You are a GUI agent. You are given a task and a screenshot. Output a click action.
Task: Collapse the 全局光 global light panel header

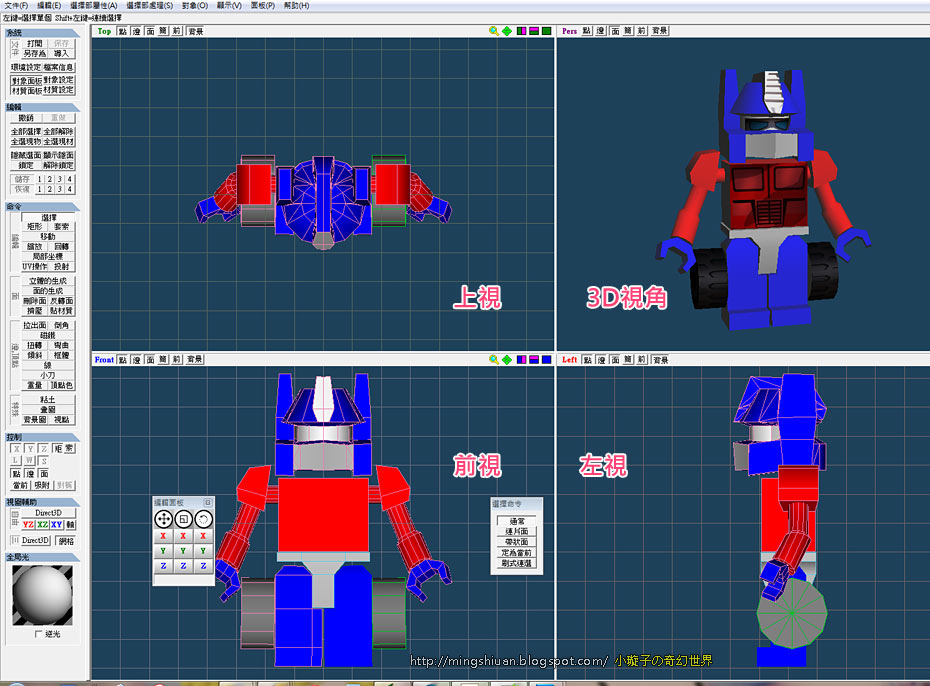(42, 557)
